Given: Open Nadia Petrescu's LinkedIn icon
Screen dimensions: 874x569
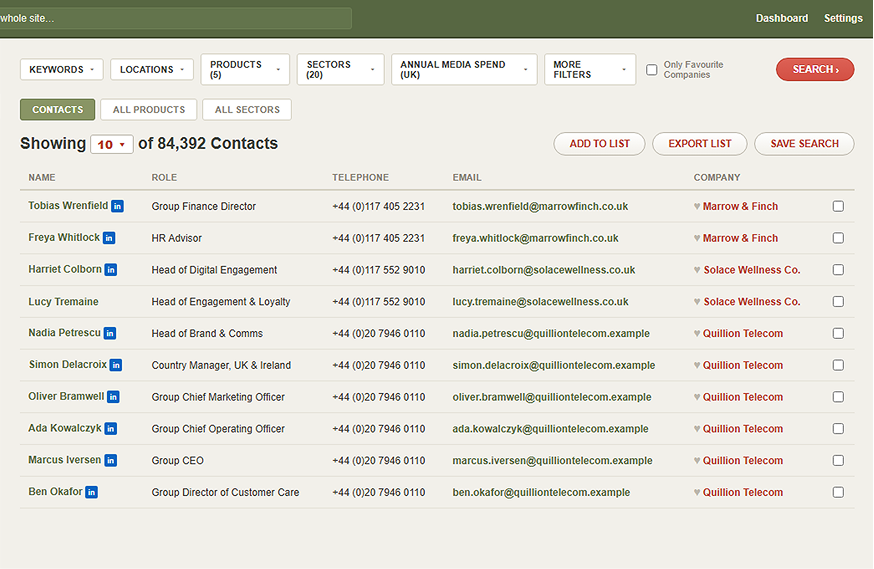Looking at the screenshot, I should 110,333.
